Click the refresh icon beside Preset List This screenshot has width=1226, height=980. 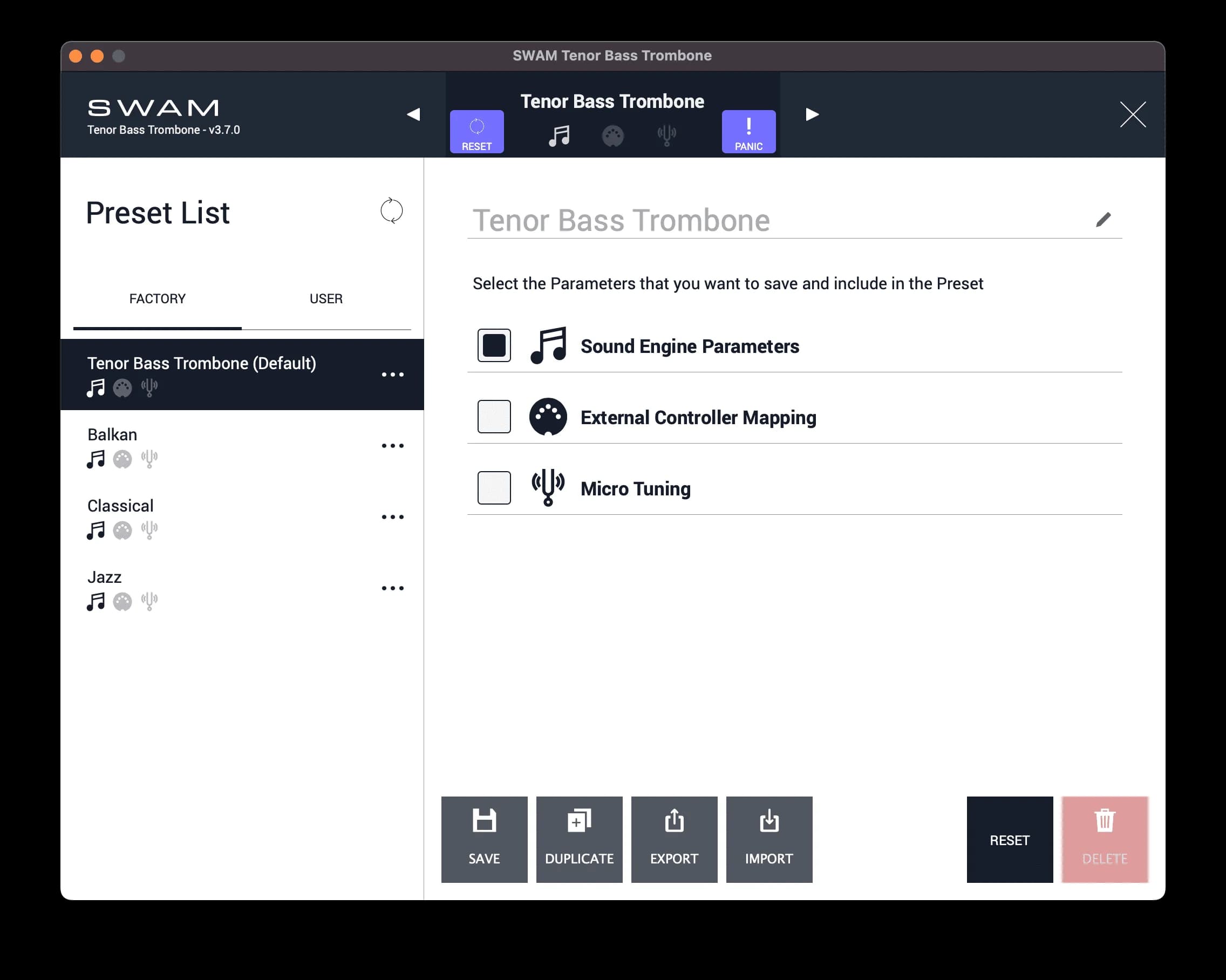click(x=391, y=211)
